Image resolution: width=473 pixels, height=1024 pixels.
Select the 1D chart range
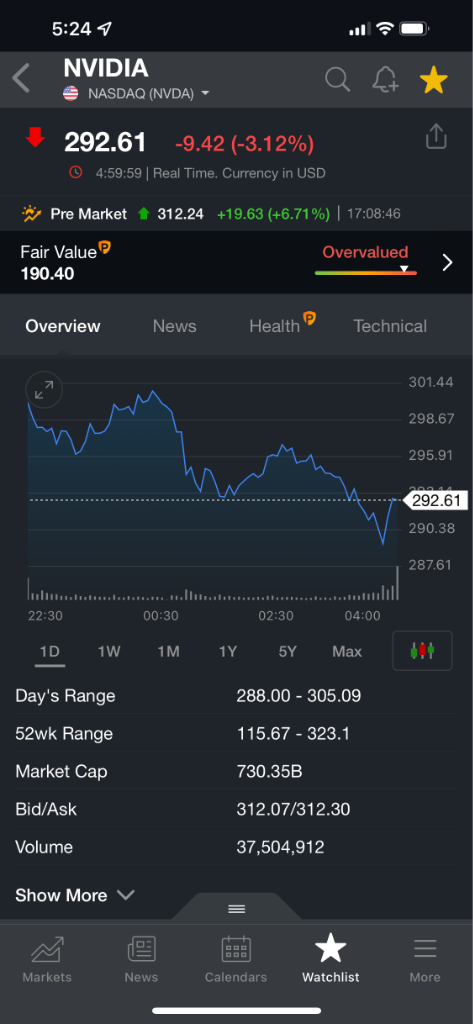point(50,651)
